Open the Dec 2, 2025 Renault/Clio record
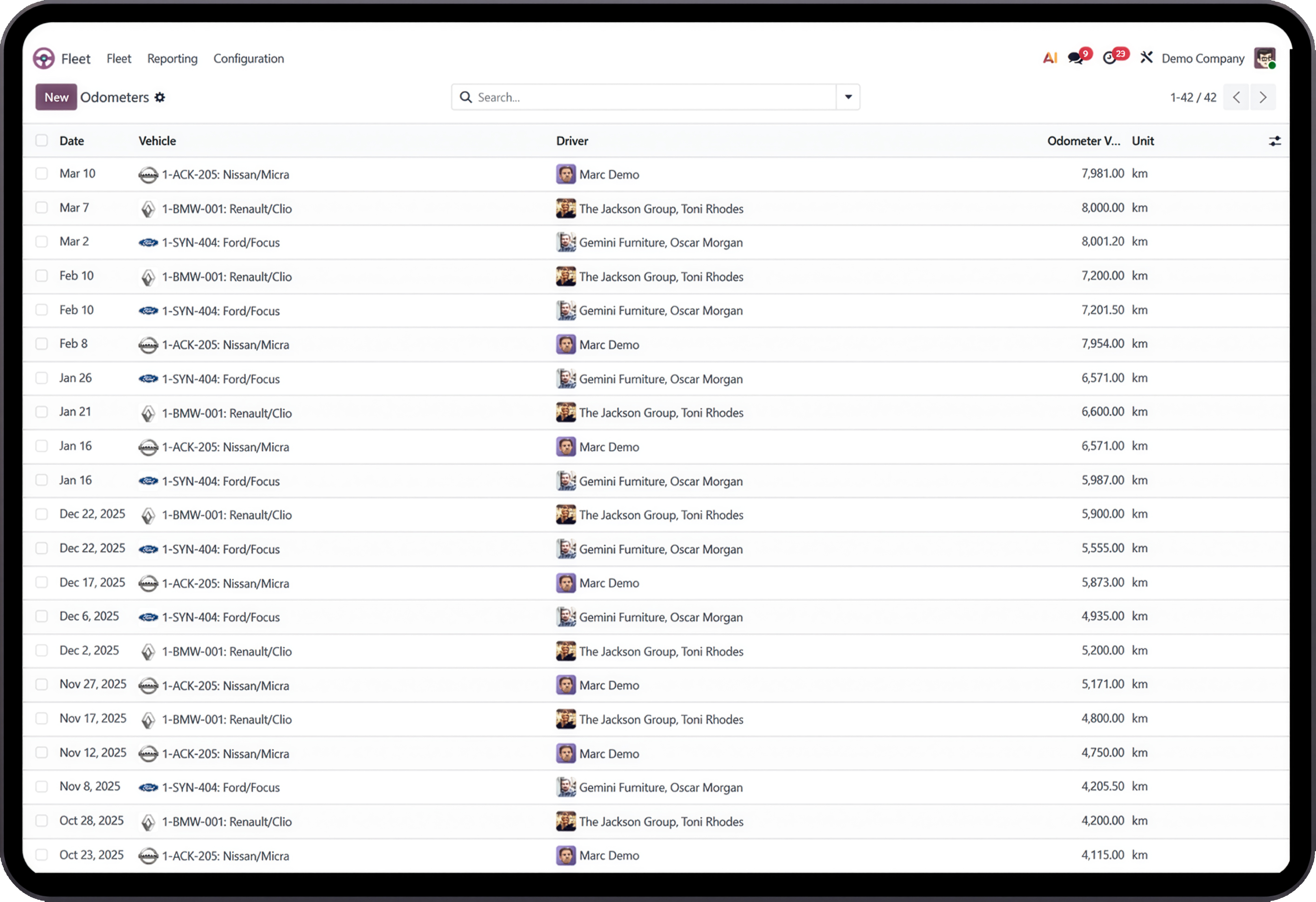 click(x=656, y=651)
